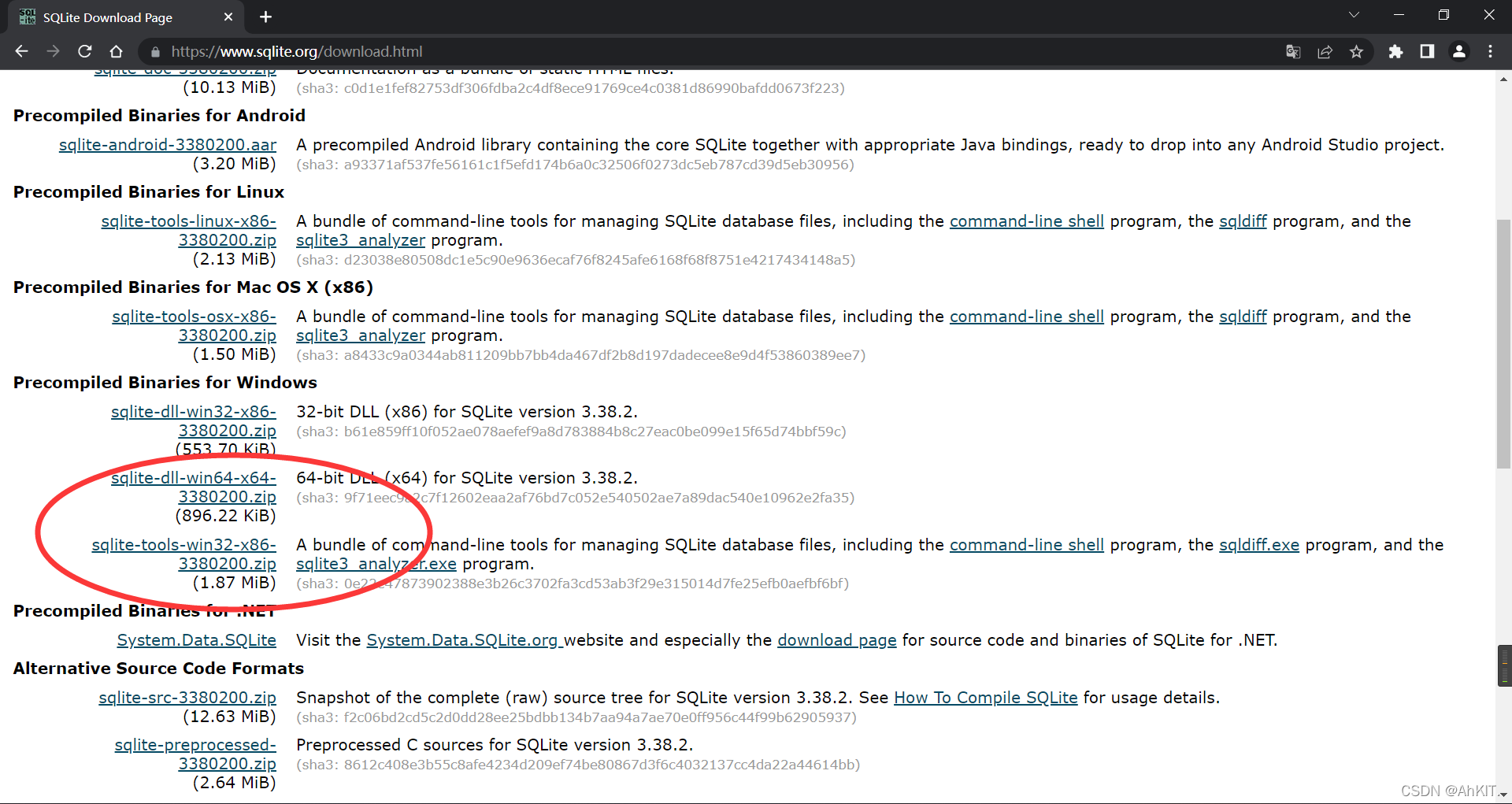The width and height of the screenshot is (1512, 804).
Task: Open the translate page icon
Action: [1293, 51]
